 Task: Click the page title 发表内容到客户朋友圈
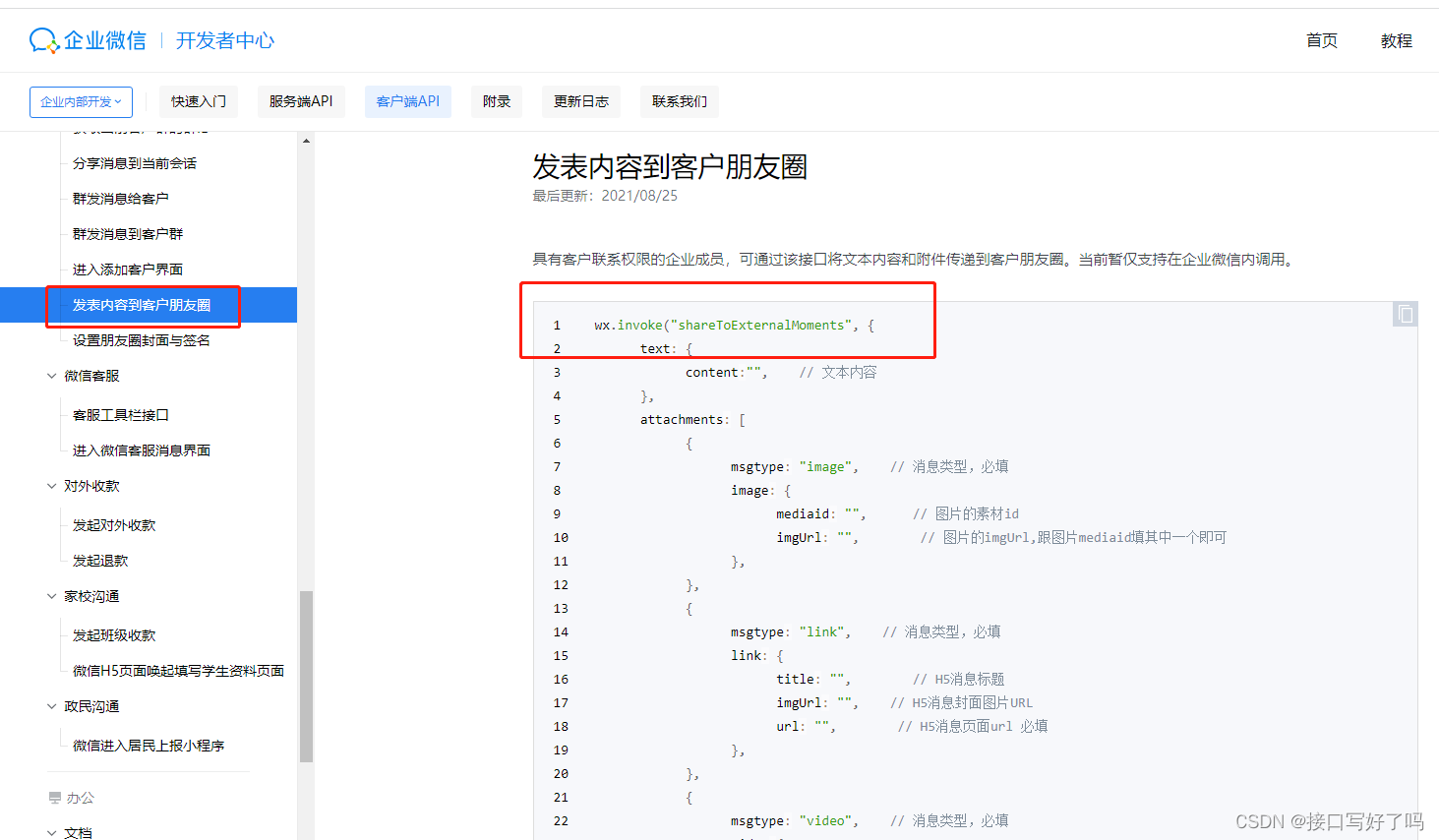point(670,167)
